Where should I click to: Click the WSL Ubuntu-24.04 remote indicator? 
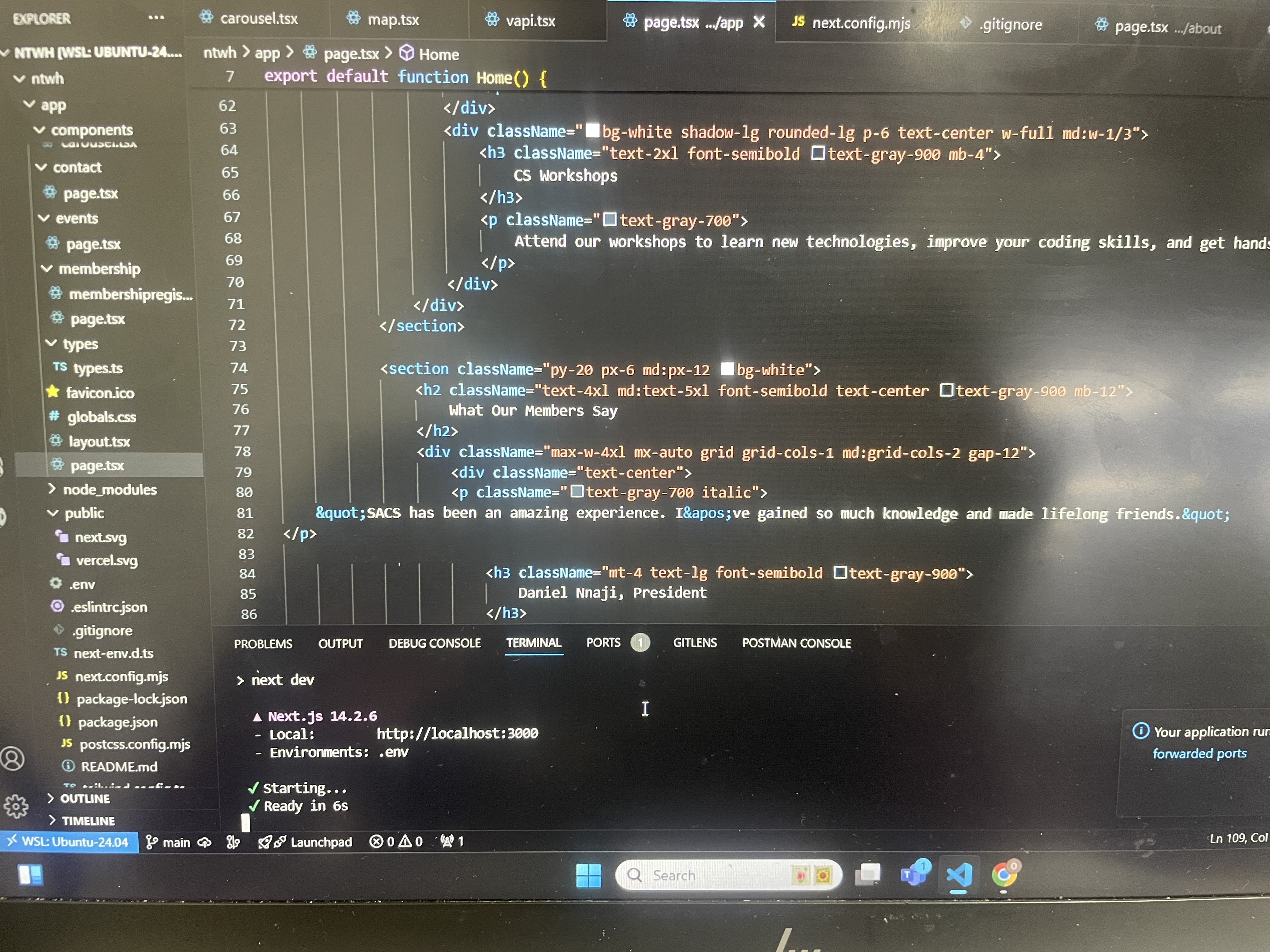69,842
